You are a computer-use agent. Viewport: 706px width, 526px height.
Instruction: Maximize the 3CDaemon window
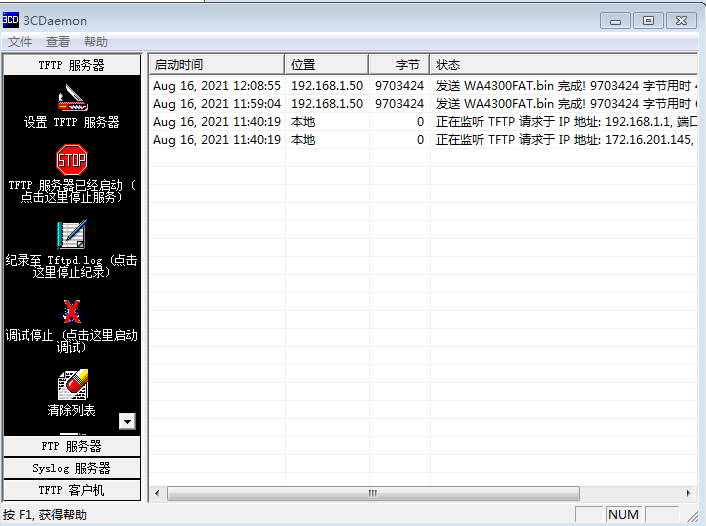pyautogui.click(x=648, y=21)
